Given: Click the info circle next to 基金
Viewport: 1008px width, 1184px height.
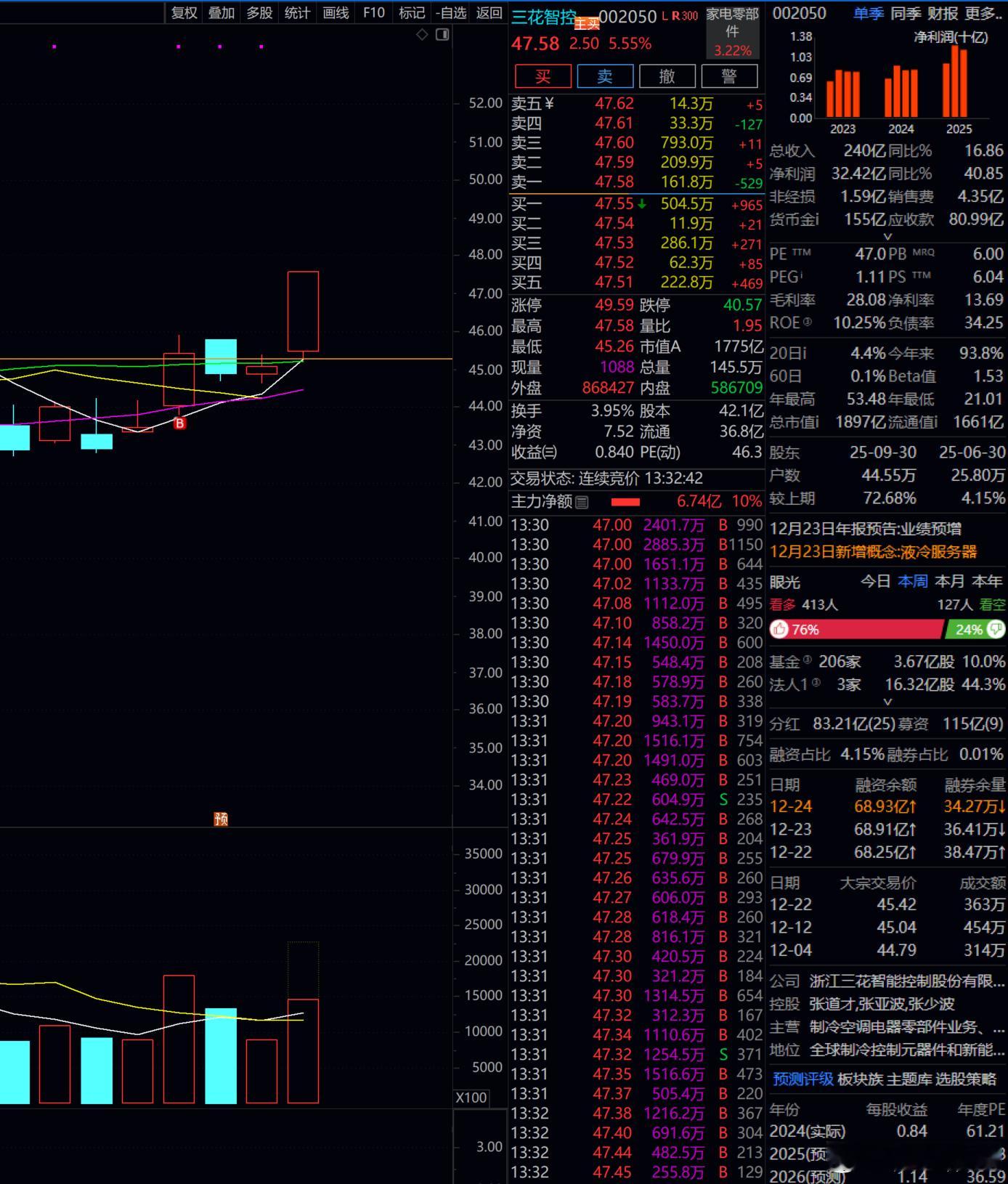Looking at the screenshot, I should pyautogui.click(x=808, y=660).
